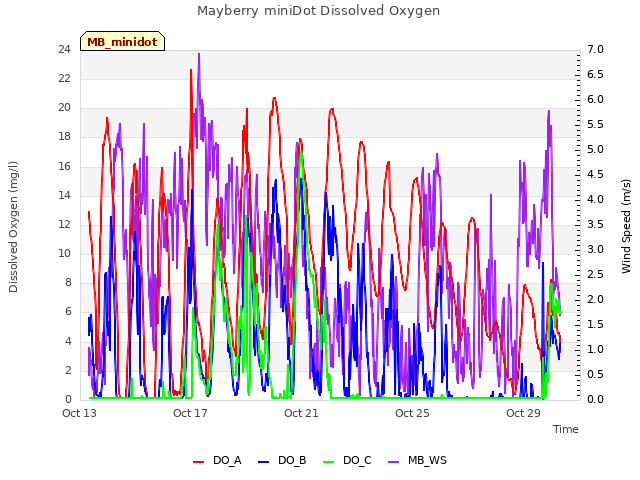This screenshot has height=480, width=640.
Task: Click the 7.0 value on right axis
Action: coord(596,49)
